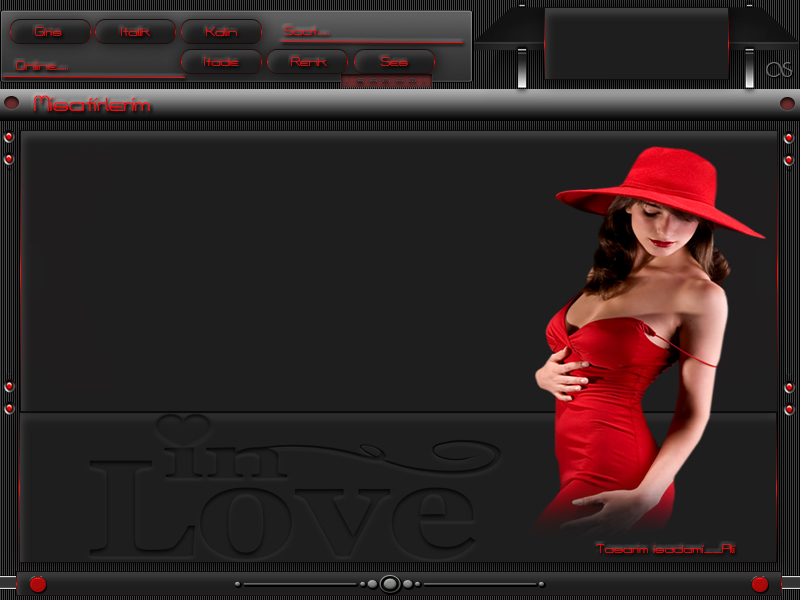The width and height of the screenshot is (800, 600).
Task: Click the topmost red stud on left edge
Action: click(x=9, y=137)
